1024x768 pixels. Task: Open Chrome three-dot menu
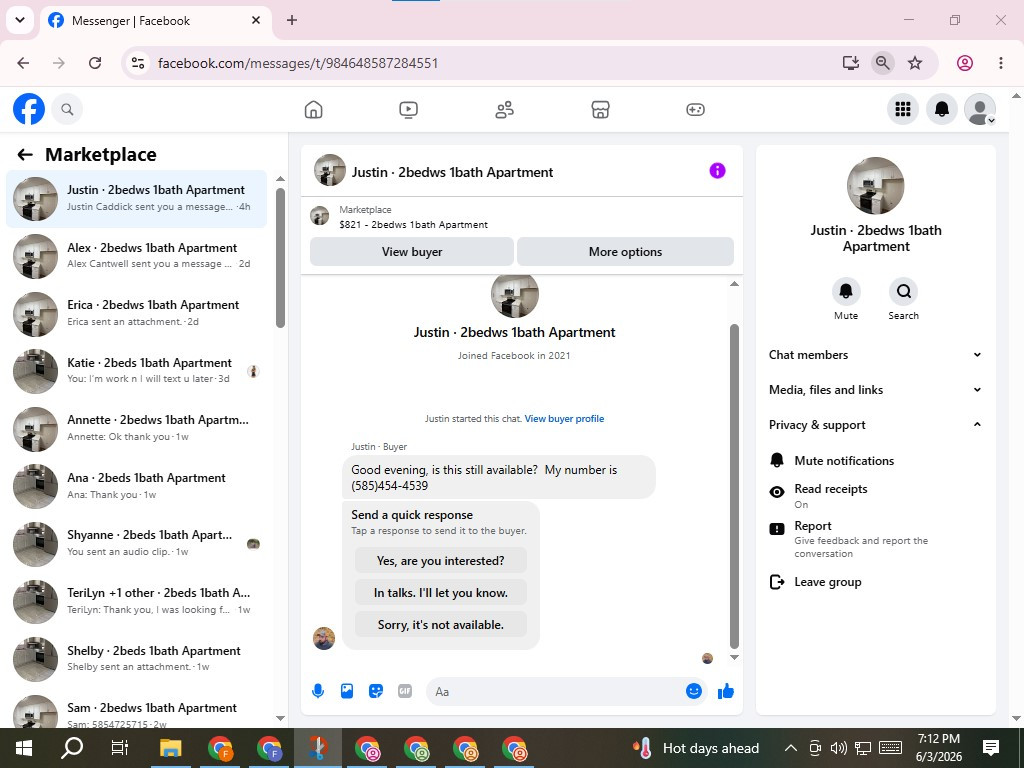pyautogui.click(x=1000, y=63)
